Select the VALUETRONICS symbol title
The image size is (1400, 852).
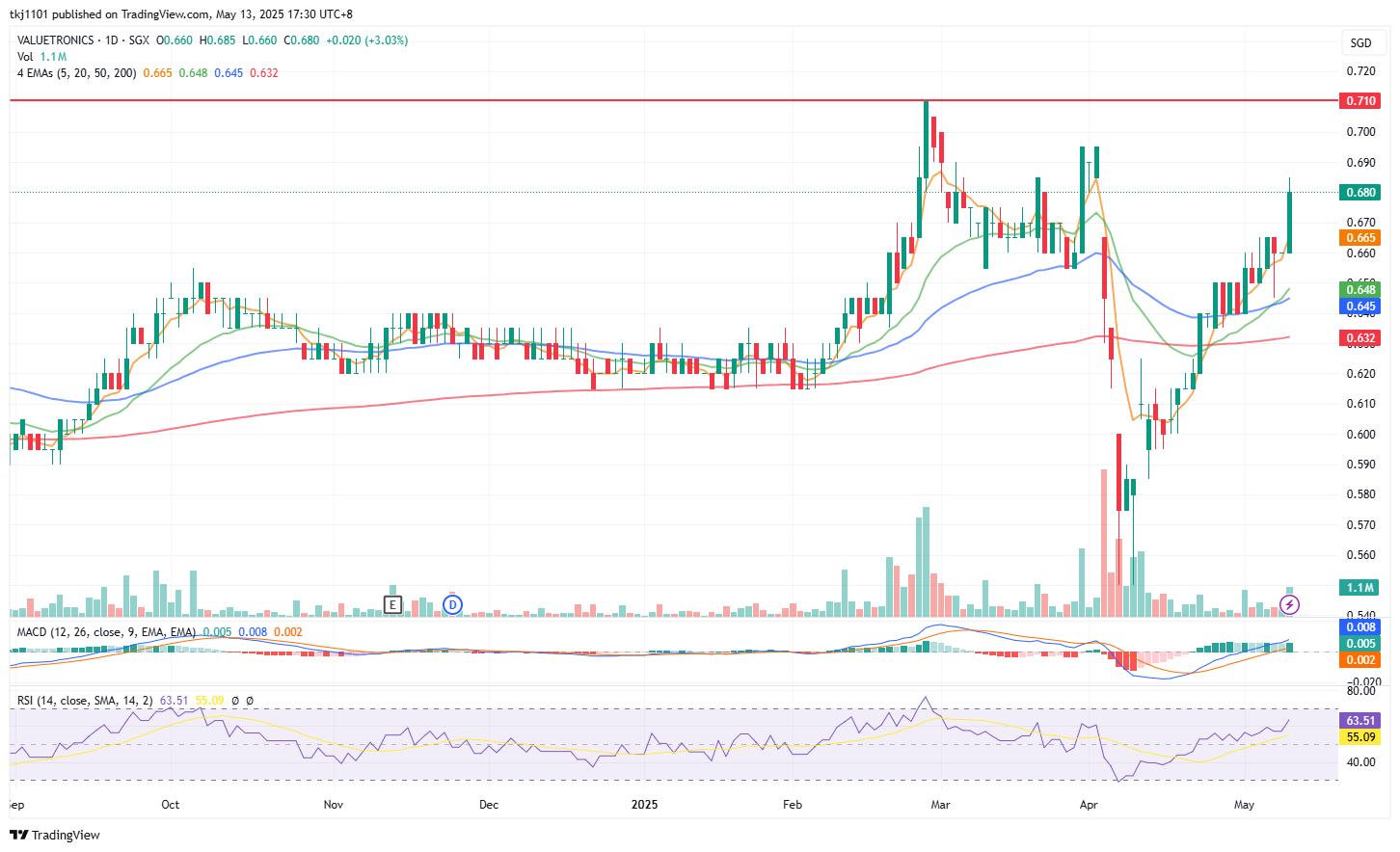[56, 40]
